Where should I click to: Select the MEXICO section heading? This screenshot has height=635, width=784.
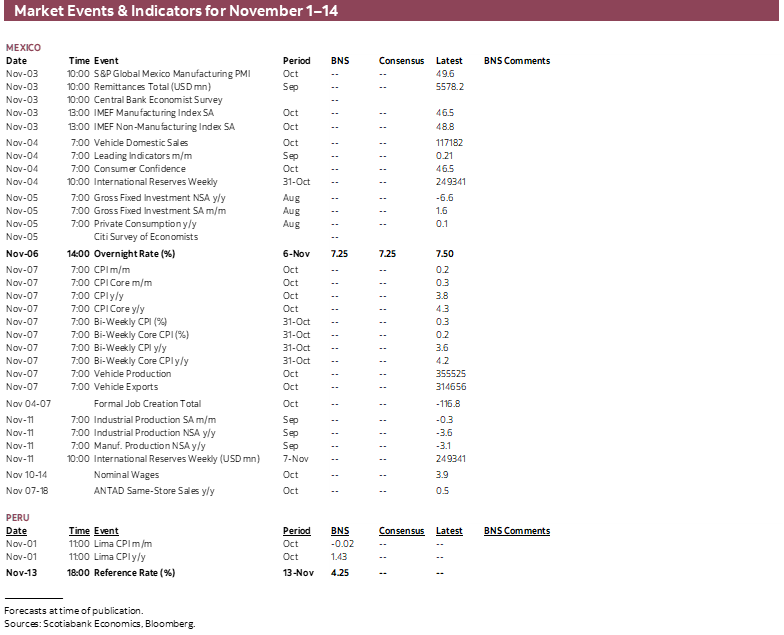[23, 48]
